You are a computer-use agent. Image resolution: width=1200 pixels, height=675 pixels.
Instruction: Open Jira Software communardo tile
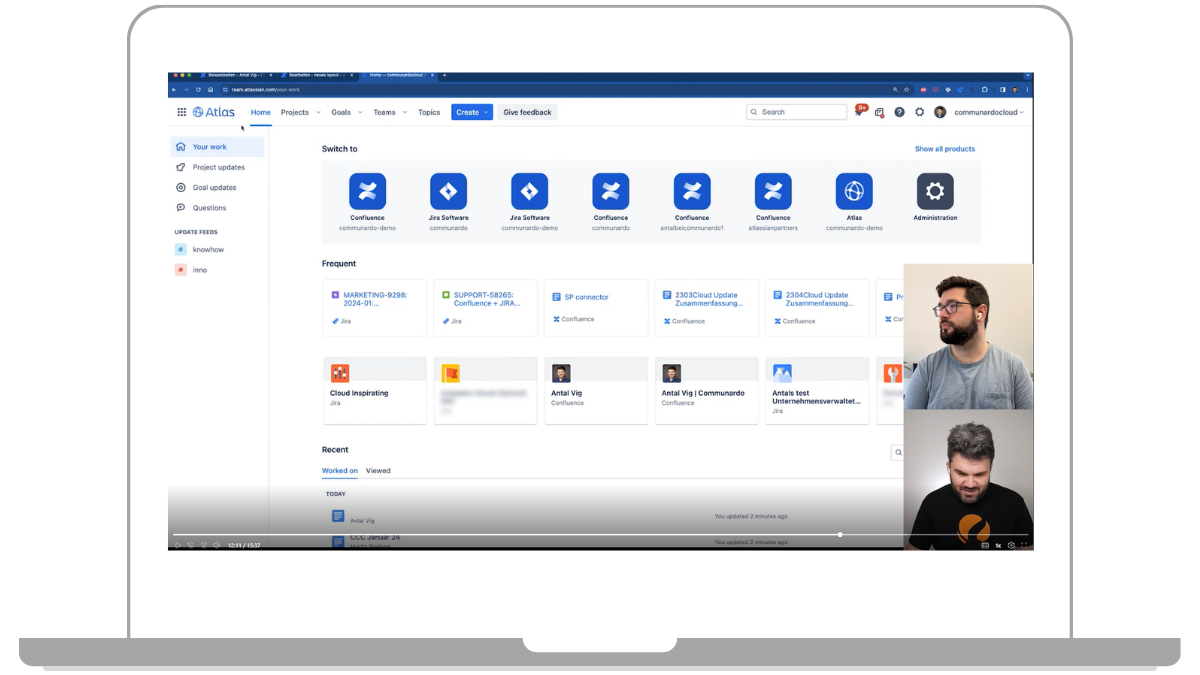click(x=448, y=192)
